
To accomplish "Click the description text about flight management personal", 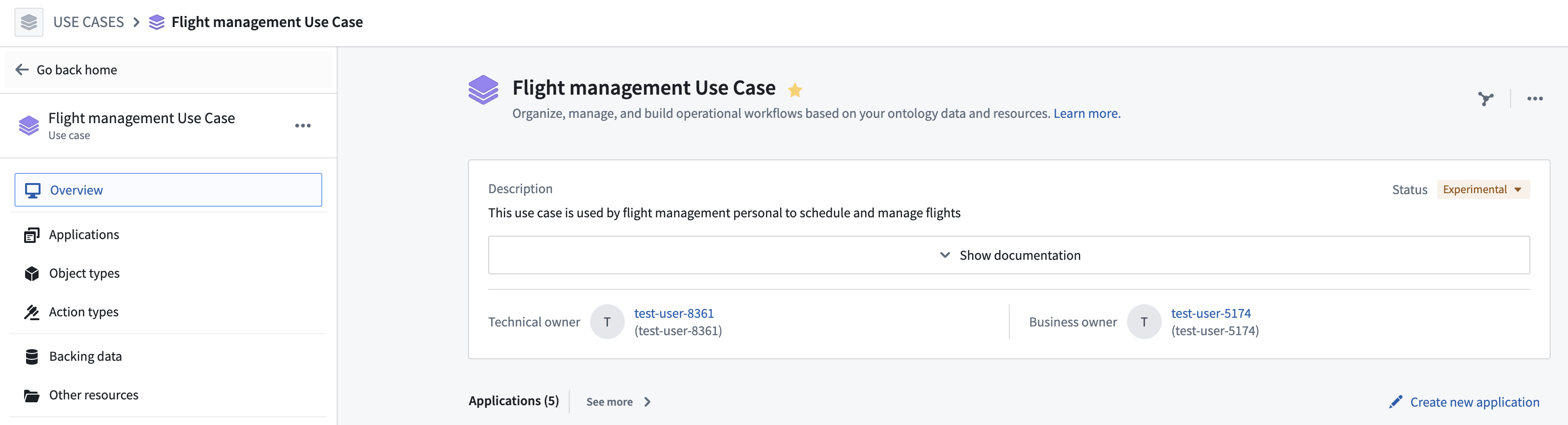I will tap(724, 213).
